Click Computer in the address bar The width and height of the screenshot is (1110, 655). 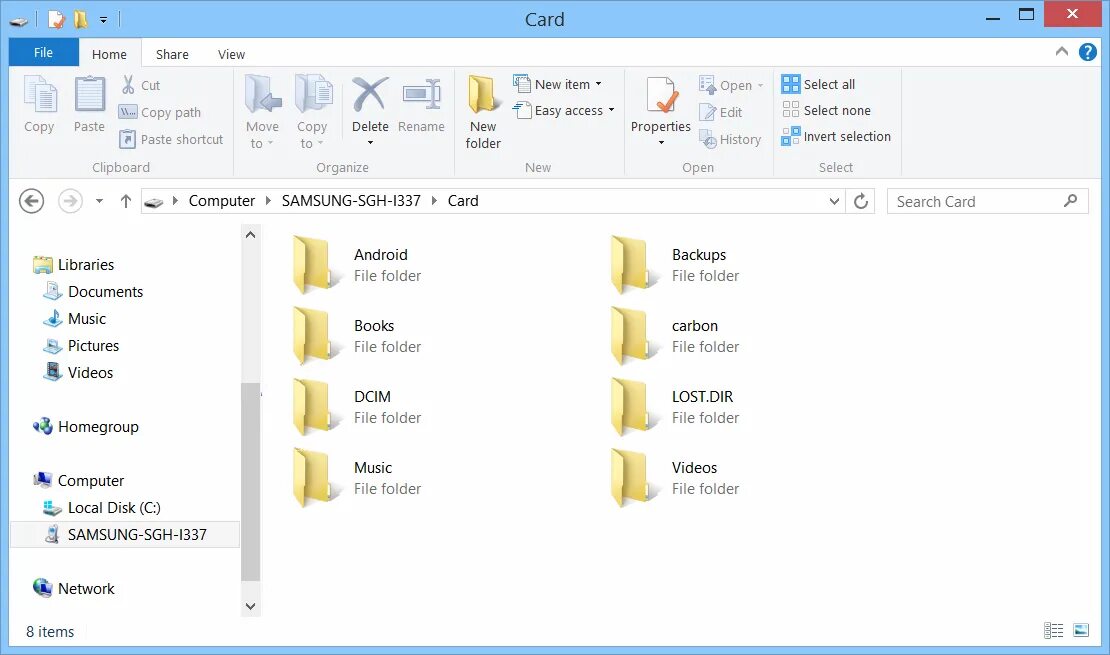222,201
